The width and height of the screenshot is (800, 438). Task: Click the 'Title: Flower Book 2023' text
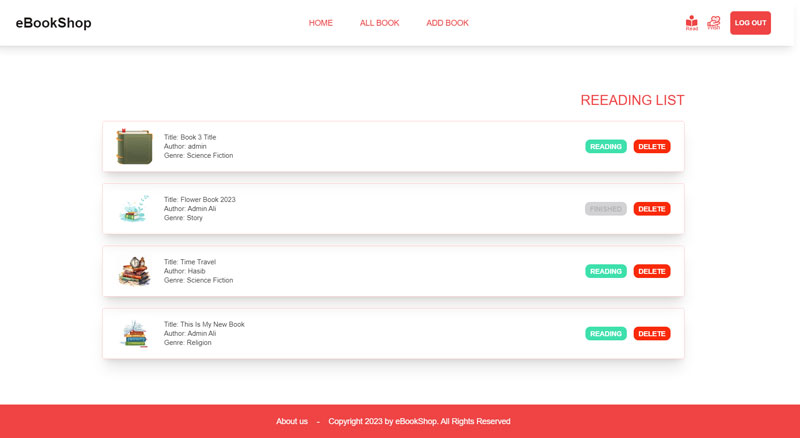pyautogui.click(x=199, y=200)
